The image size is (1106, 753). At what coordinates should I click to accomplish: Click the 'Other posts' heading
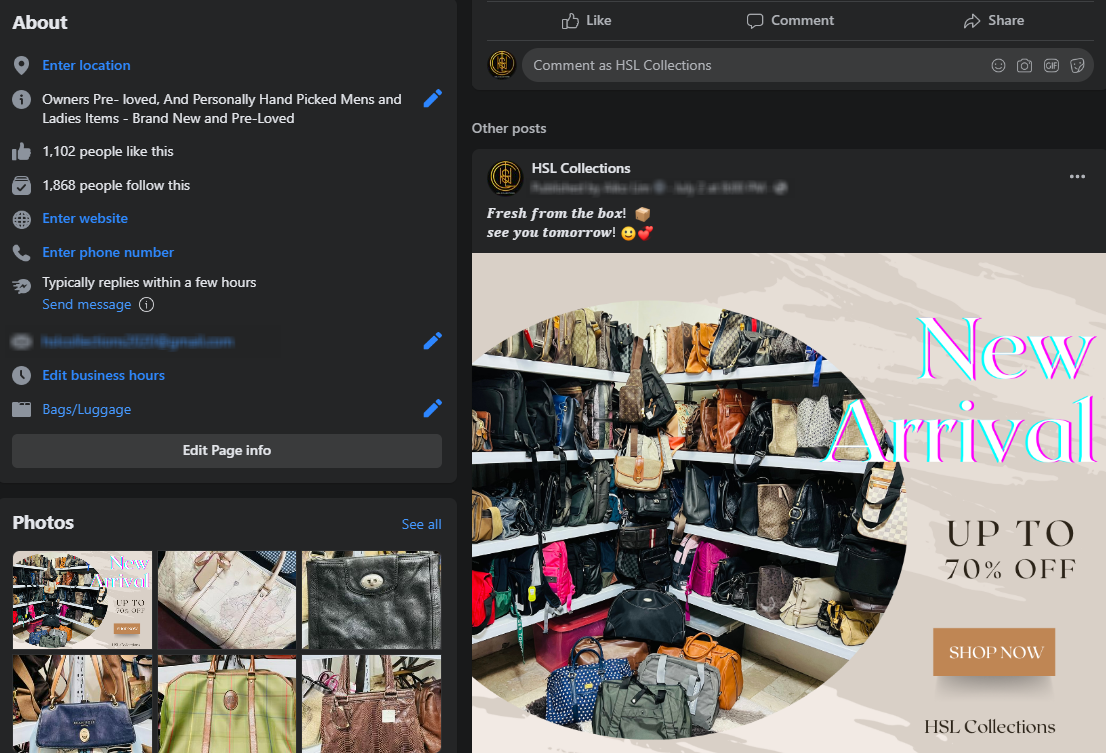tap(509, 128)
